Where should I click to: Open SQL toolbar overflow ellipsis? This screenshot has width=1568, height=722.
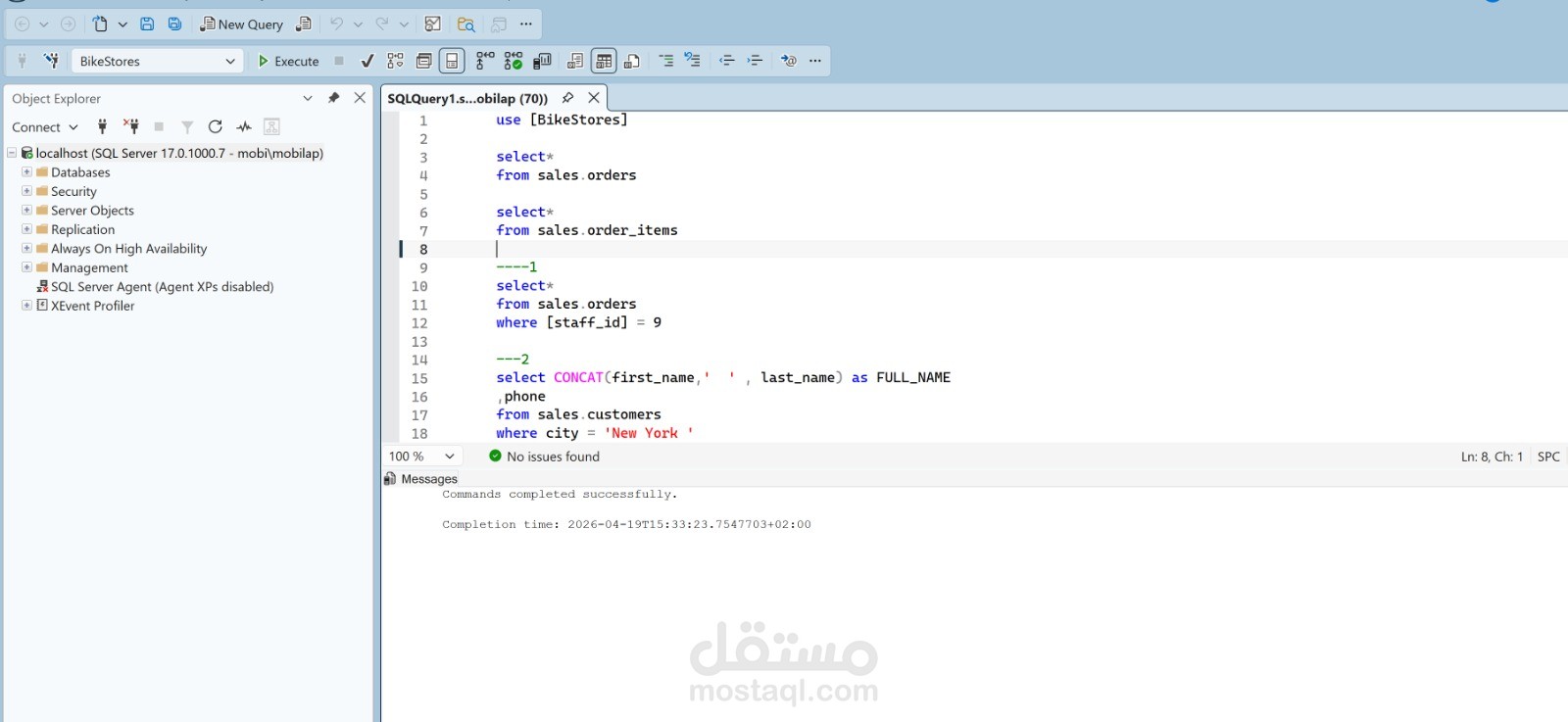tap(815, 61)
